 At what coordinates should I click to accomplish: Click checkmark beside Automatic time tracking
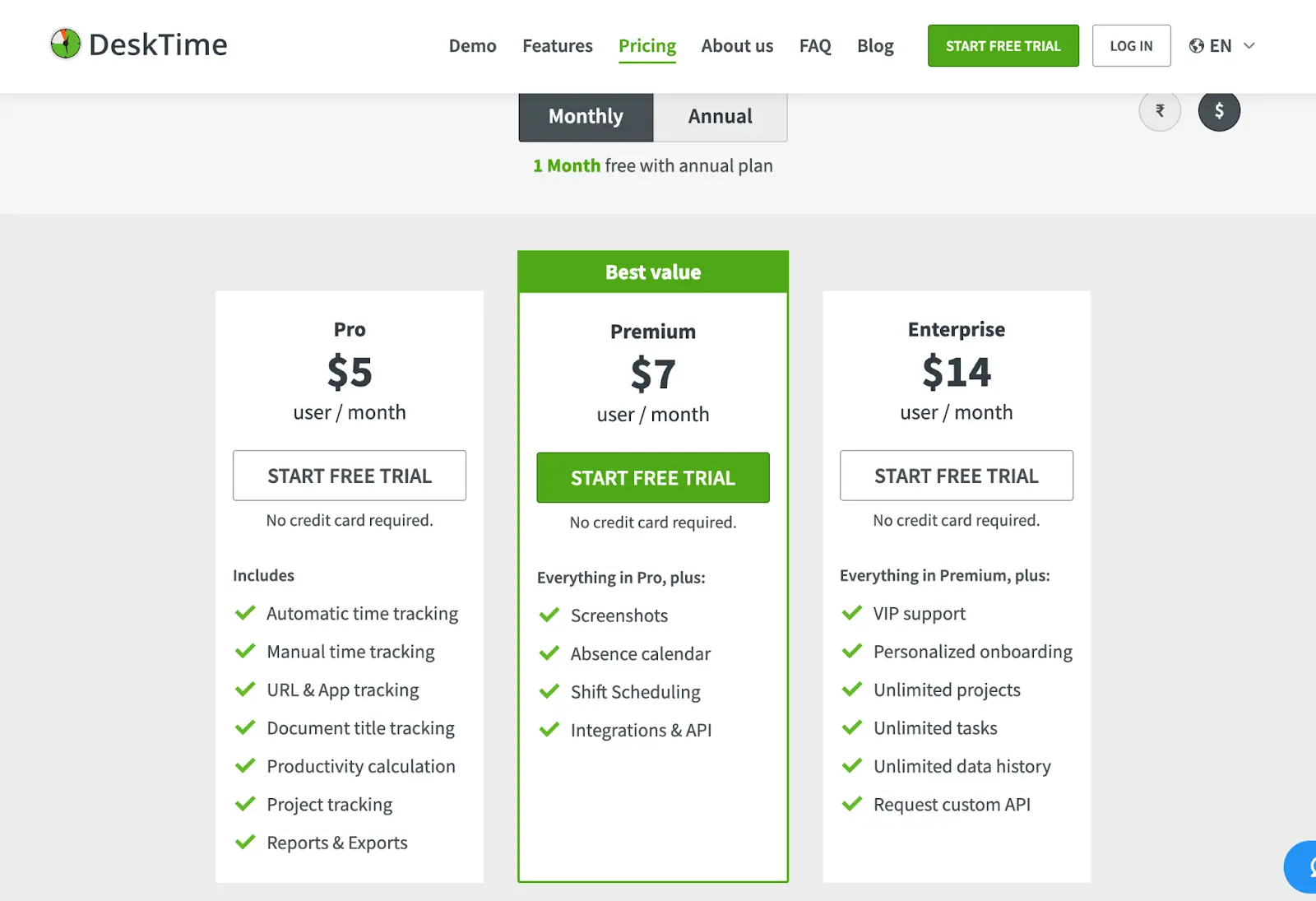(245, 613)
